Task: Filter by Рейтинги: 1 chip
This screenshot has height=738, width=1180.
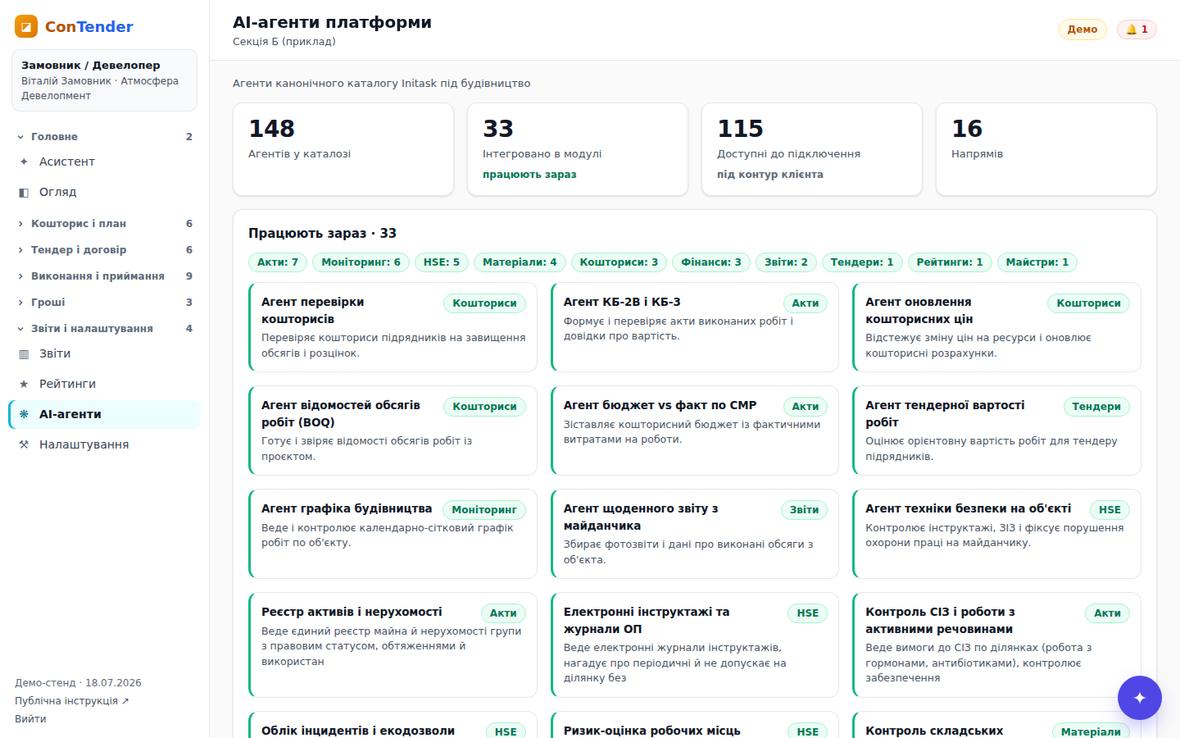Action: point(950,262)
